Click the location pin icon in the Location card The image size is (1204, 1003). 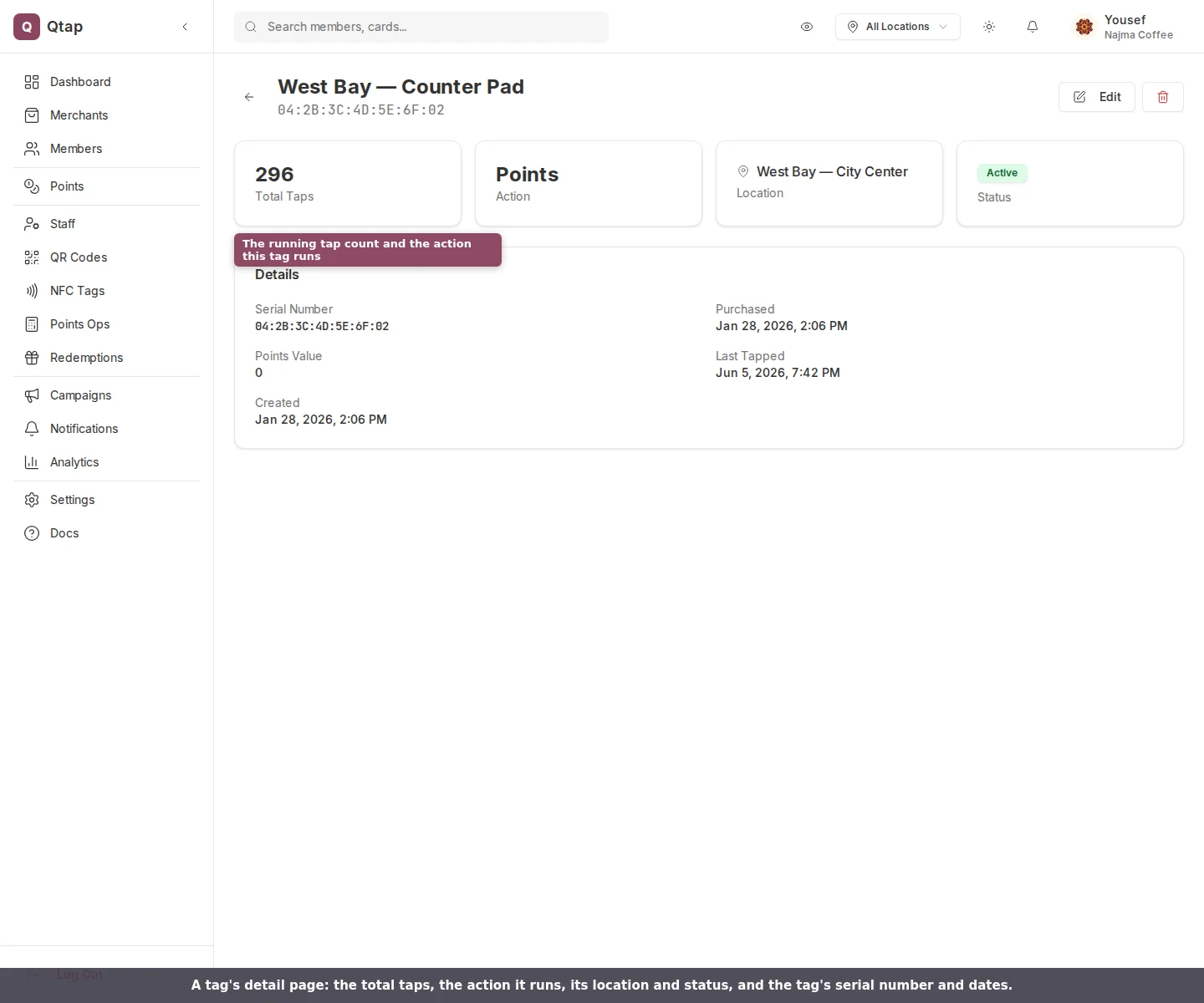(742, 171)
